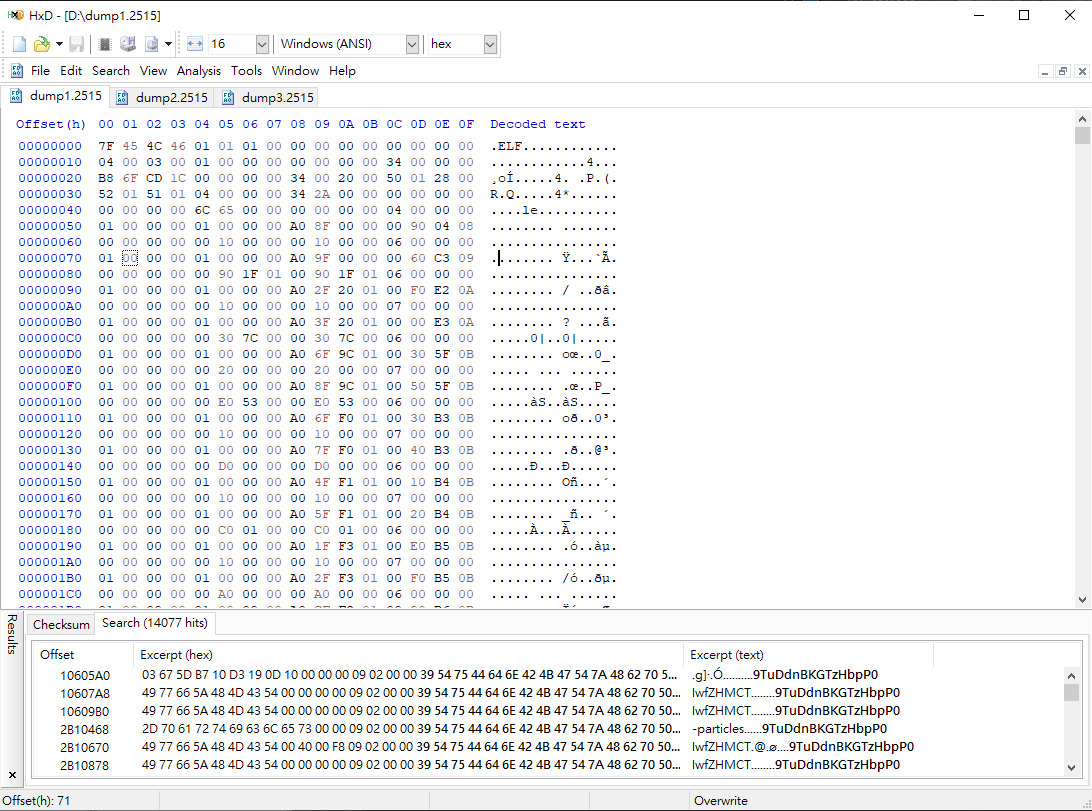Open a file using the Open icon

[x=42, y=43]
